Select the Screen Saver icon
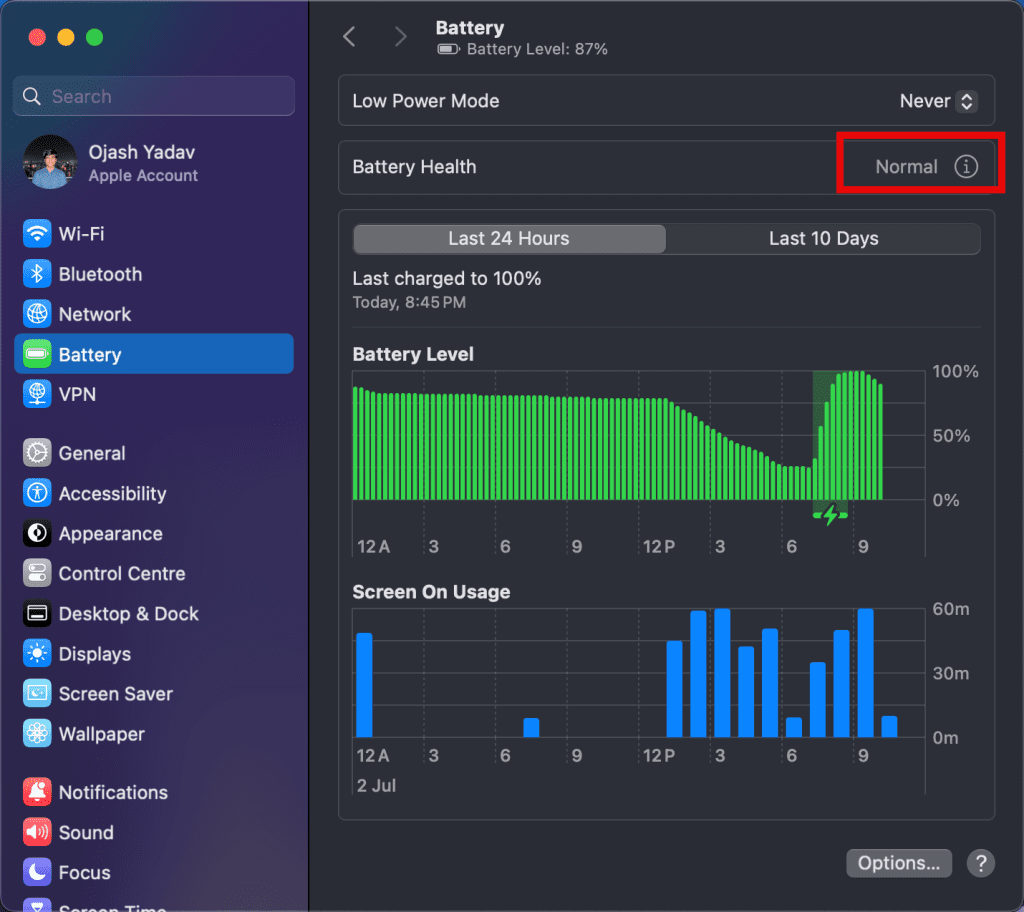Screen dimensions: 1024x912 [x=37, y=694]
